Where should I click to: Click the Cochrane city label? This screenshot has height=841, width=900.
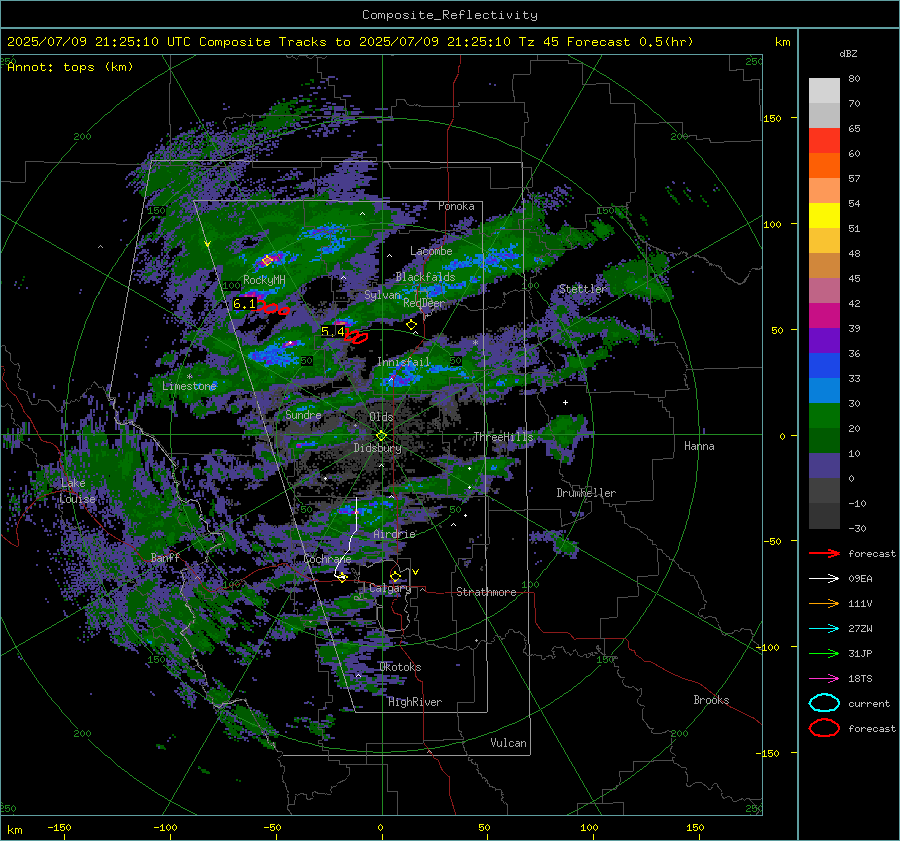tap(327, 559)
